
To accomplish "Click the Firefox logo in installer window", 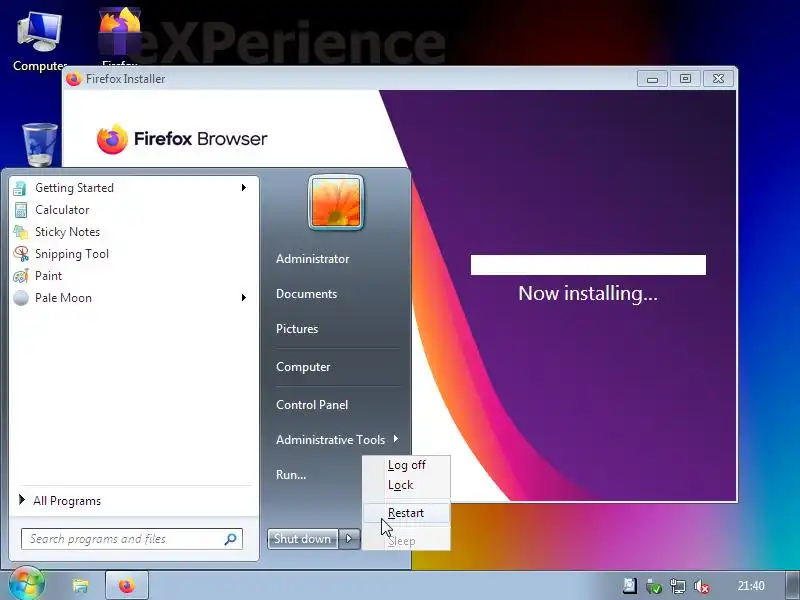I will 112,139.
